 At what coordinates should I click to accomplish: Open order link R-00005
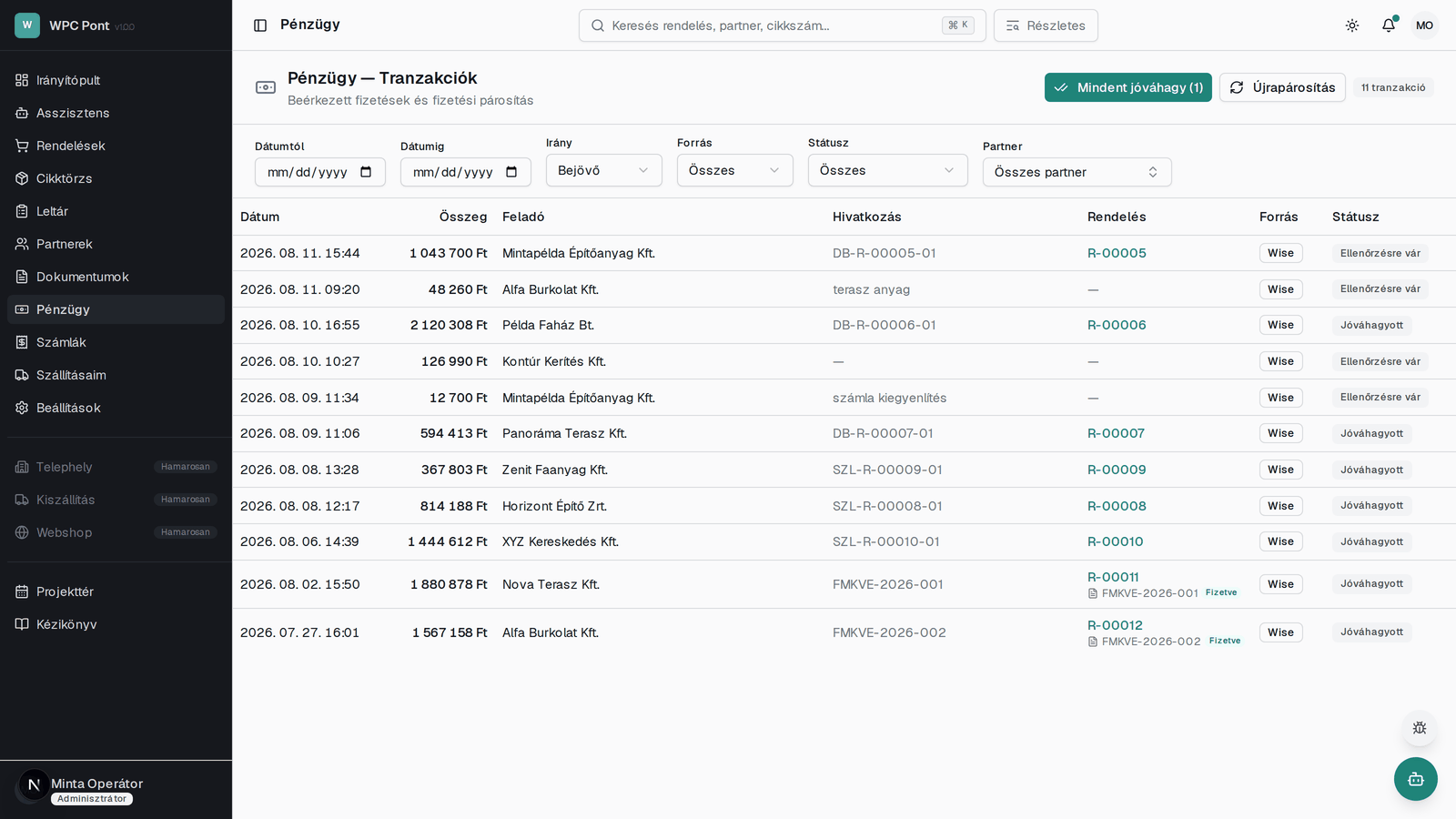(1117, 253)
